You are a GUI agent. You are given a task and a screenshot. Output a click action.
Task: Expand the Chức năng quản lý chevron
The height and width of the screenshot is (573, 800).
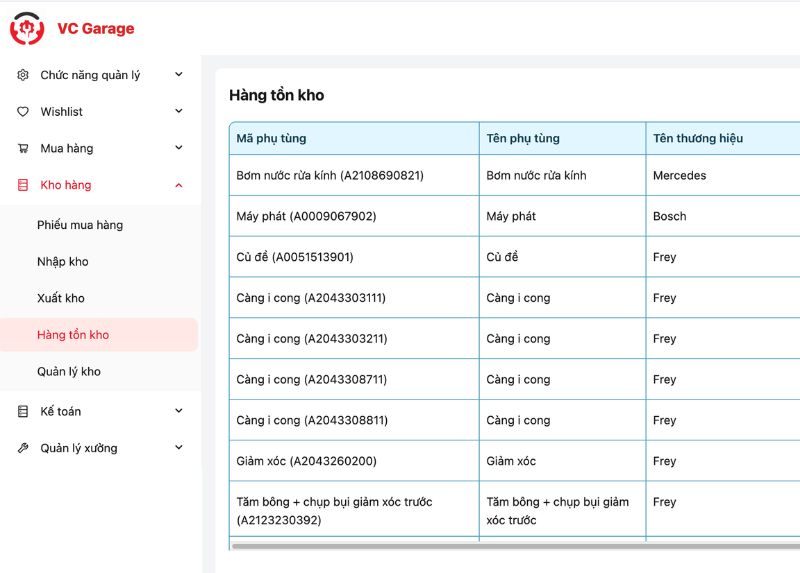tap(179, 74)
